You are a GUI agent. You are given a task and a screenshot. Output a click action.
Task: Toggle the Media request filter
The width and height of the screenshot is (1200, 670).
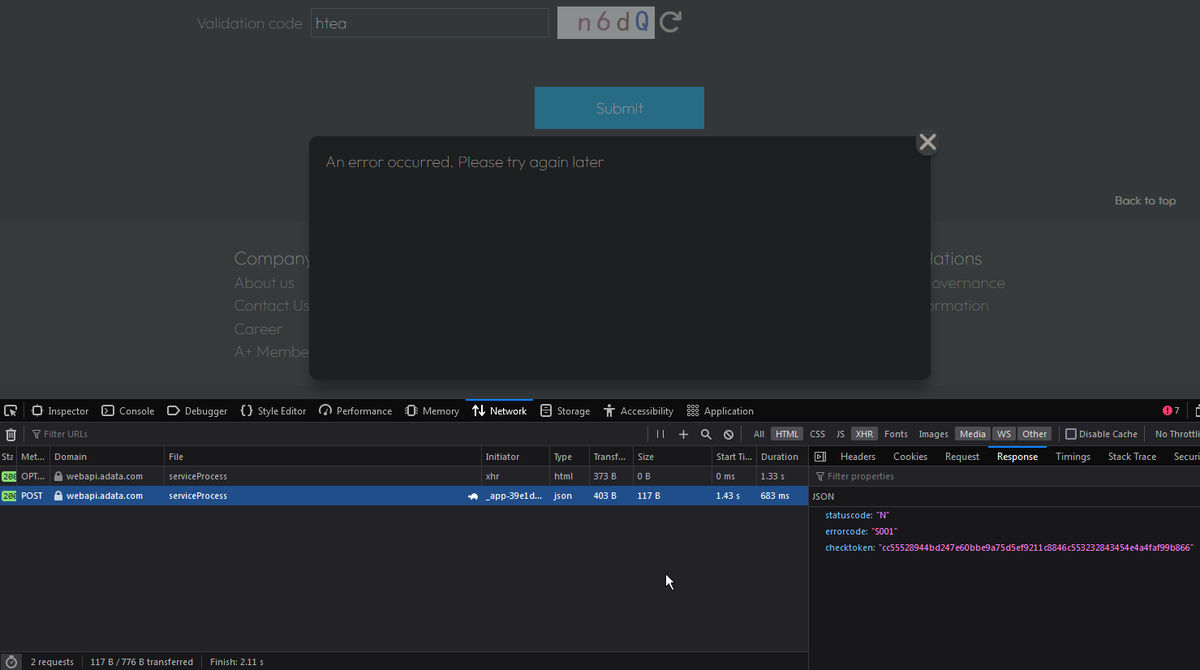click(x=972, y=434)
